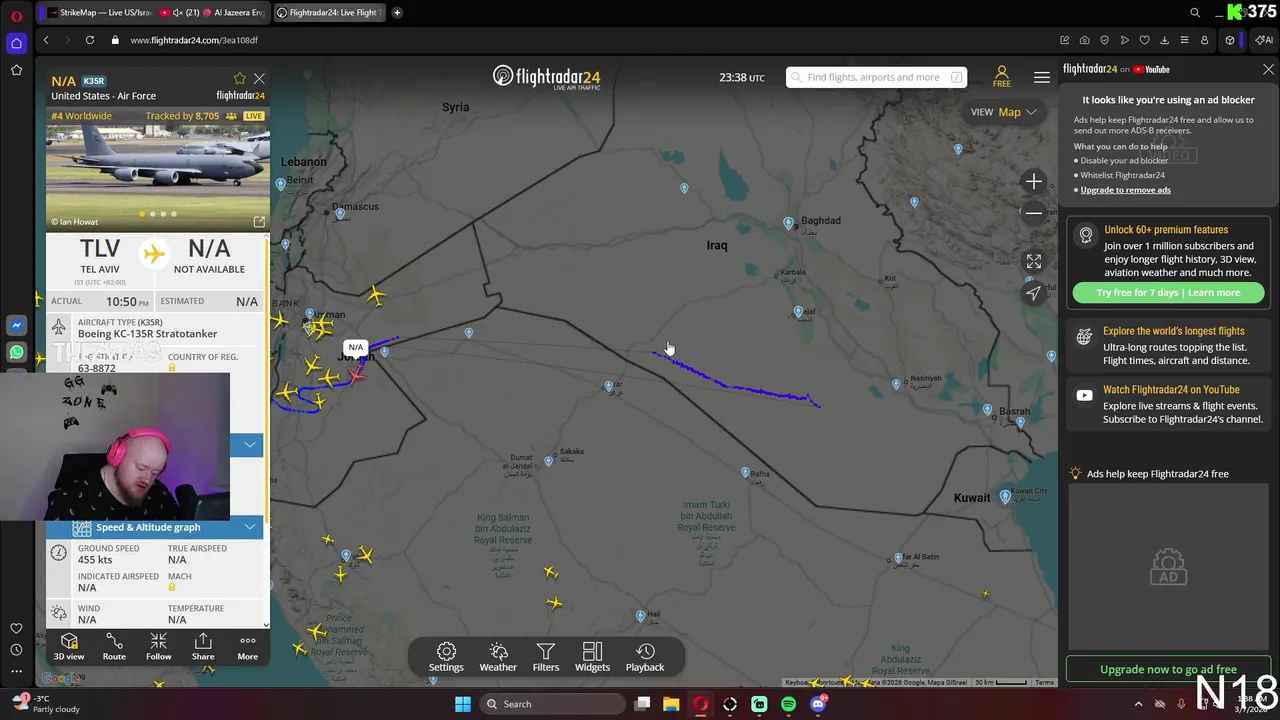Open Opera sidebar home icon

click(x=16, y=43)
